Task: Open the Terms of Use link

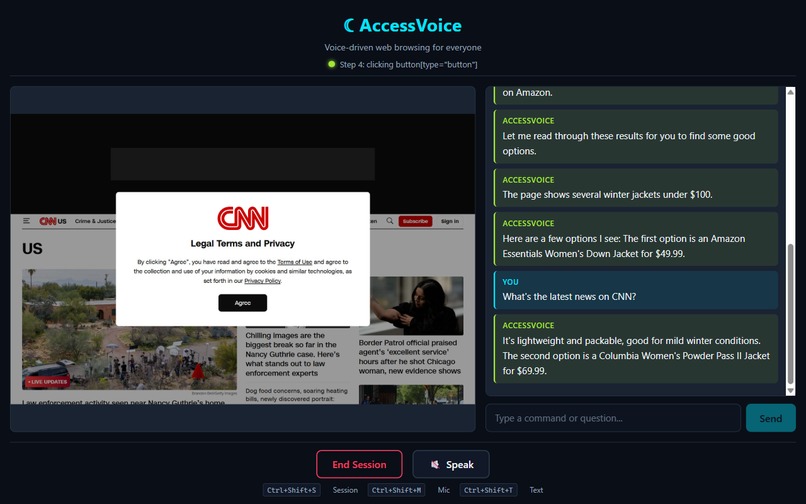Action: pyautogui.click(x=295, y=262)
